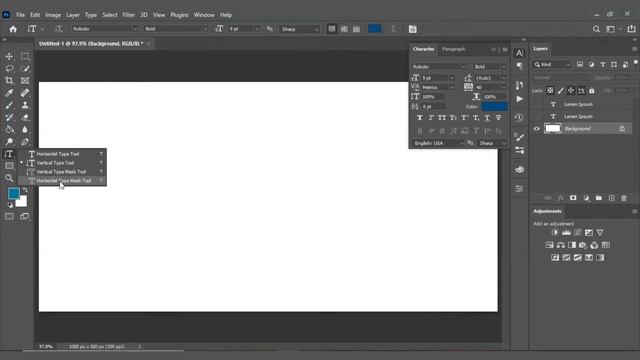The image size is (640, 360).
Task: Select the Crop tool
Action: (9, 81)
